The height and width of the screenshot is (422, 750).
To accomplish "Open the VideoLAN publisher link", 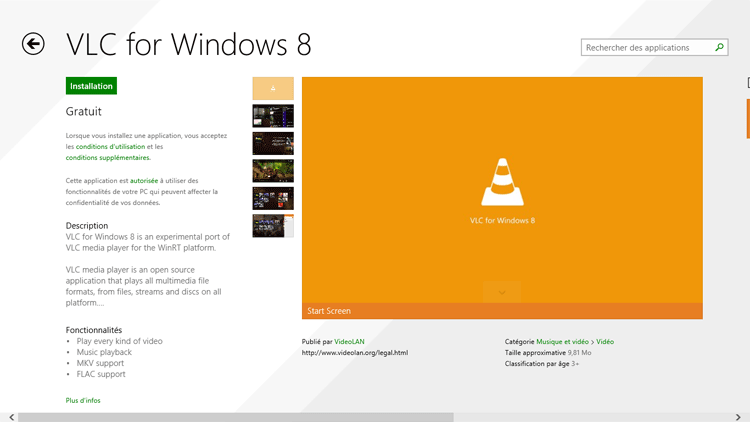I will 350,341.
